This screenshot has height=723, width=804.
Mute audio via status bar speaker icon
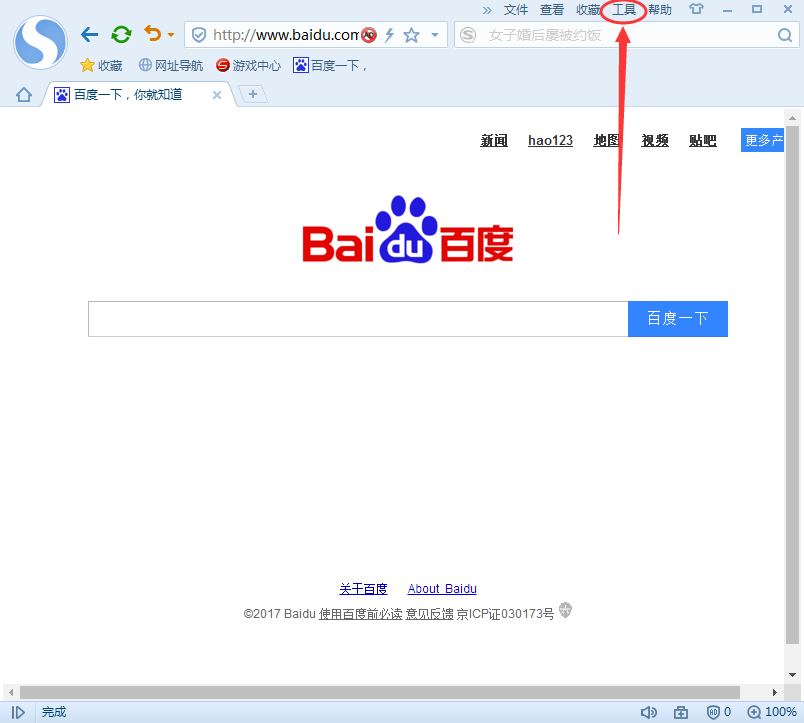pyautogui.click(x=649, y=712)
